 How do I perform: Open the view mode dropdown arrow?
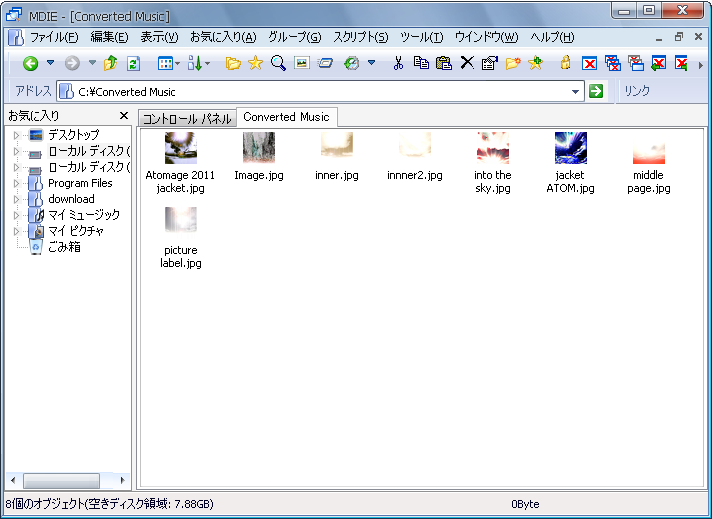point(177,63)
